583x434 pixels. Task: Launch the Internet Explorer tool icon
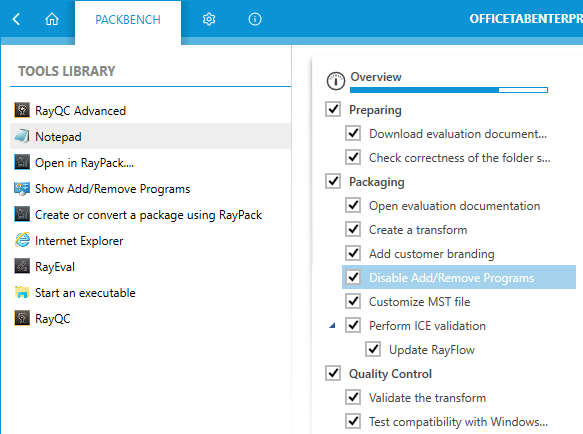coord(22,241)
